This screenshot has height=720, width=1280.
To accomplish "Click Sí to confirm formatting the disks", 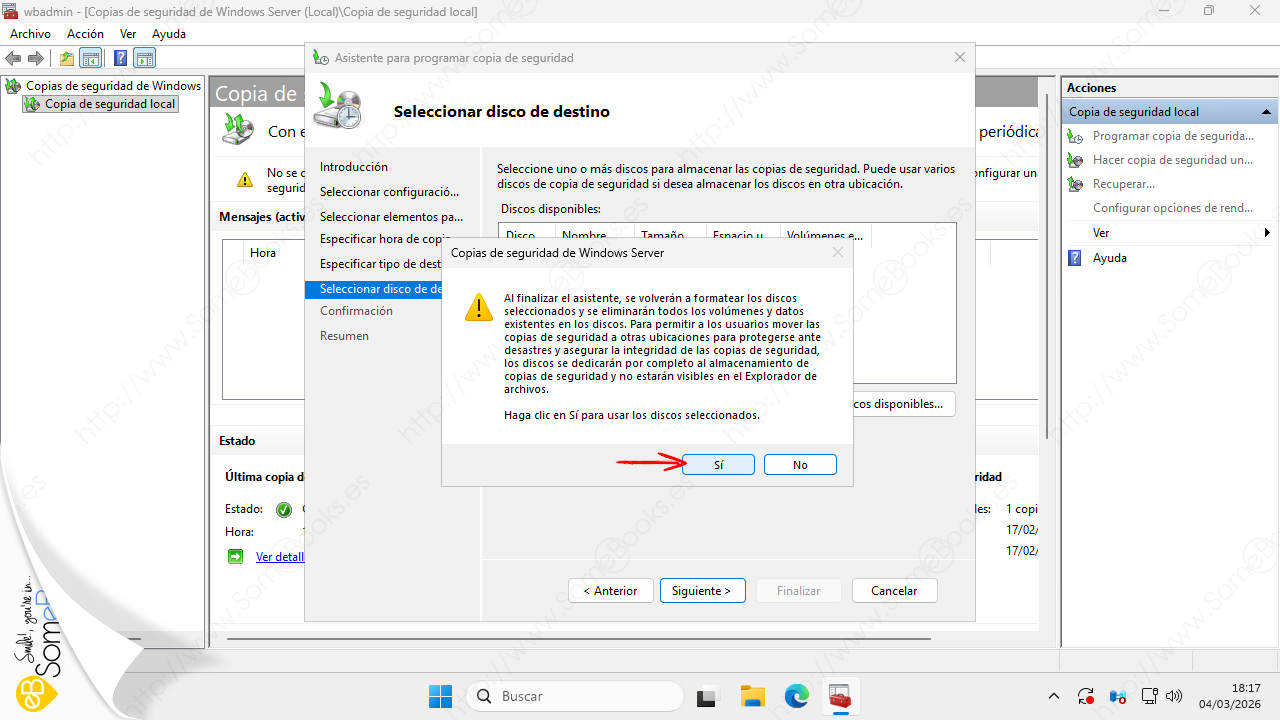I will click(718, 465).
